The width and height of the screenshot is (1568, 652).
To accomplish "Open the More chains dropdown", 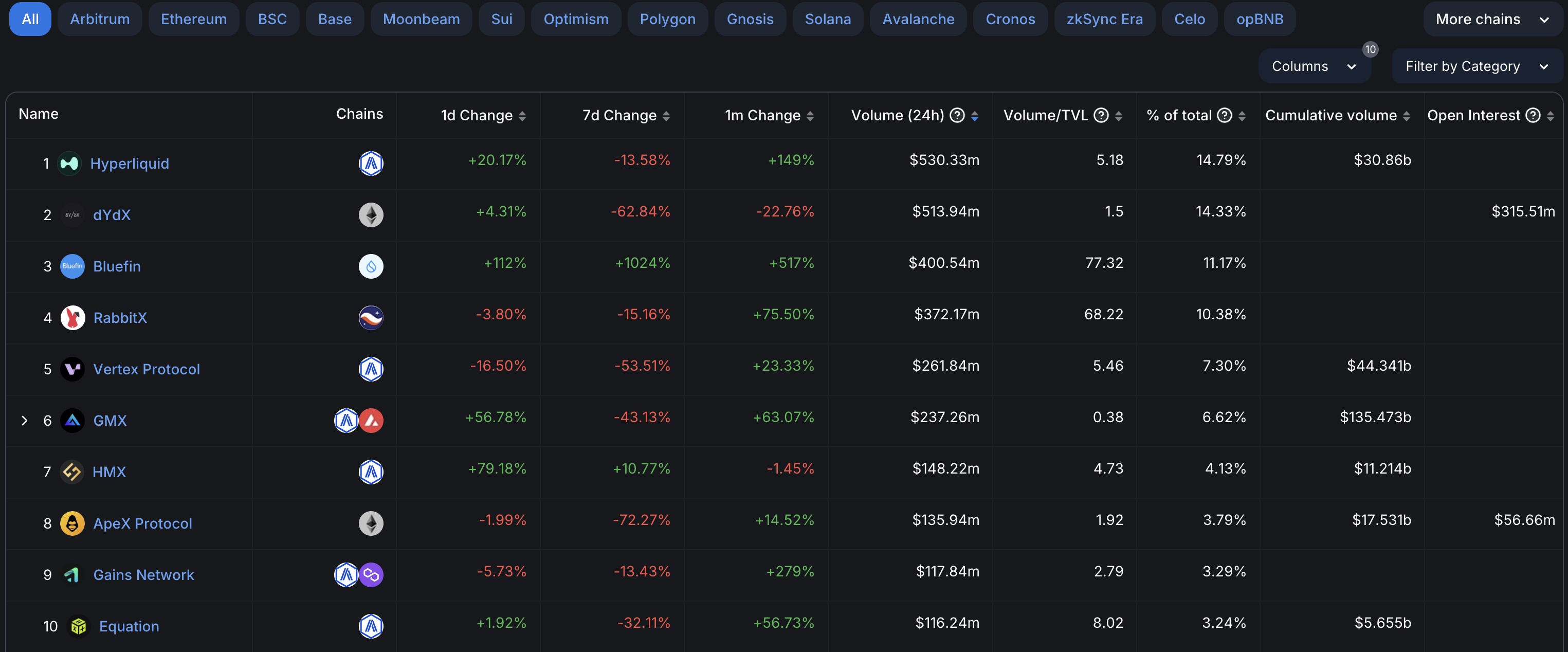I will (x=1491, y=19).
